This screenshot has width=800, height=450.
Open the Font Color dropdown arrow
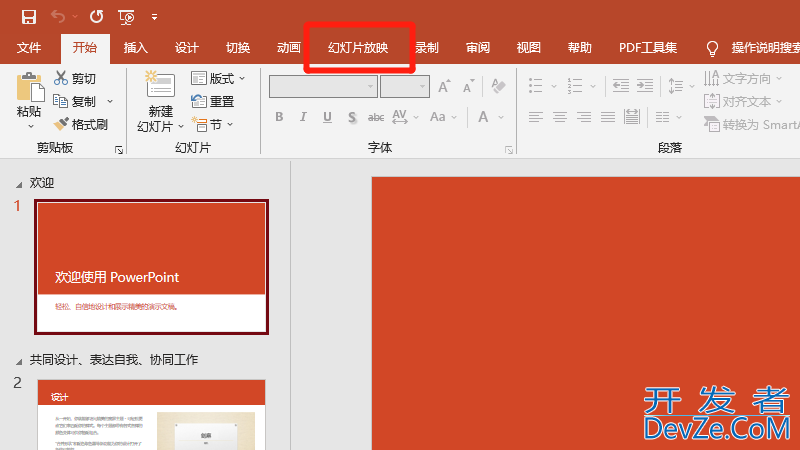pyautogui.click(x=501, y=117)
